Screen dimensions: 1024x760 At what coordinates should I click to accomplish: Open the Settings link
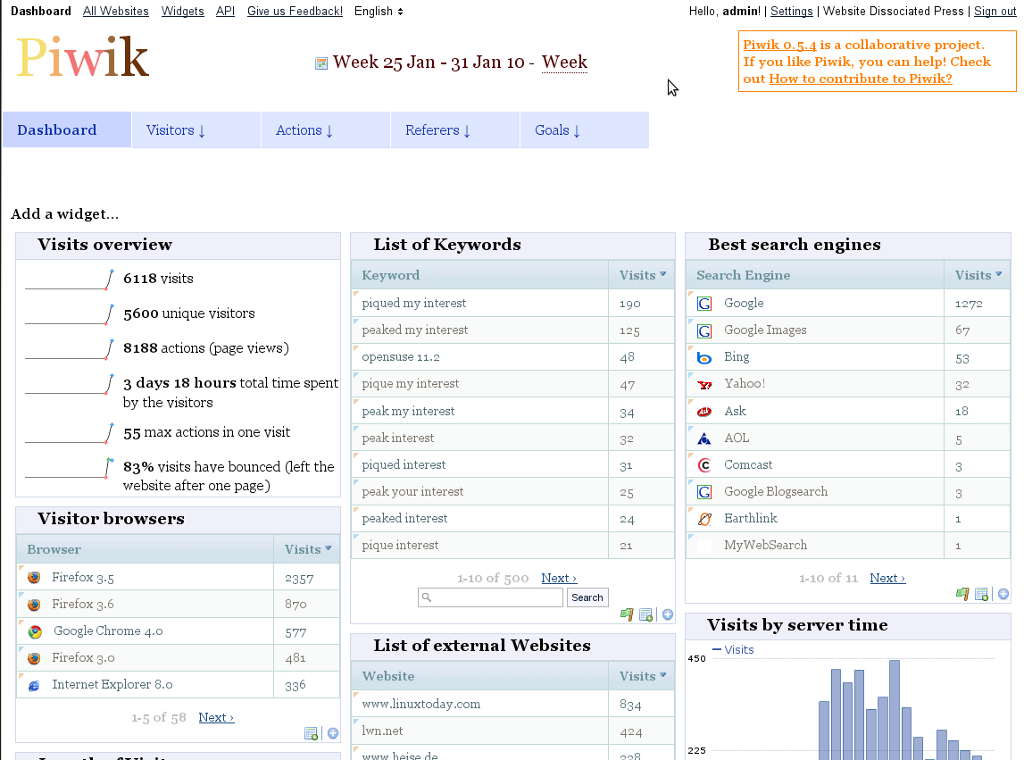pyautogui.click(x=792, y=11)
